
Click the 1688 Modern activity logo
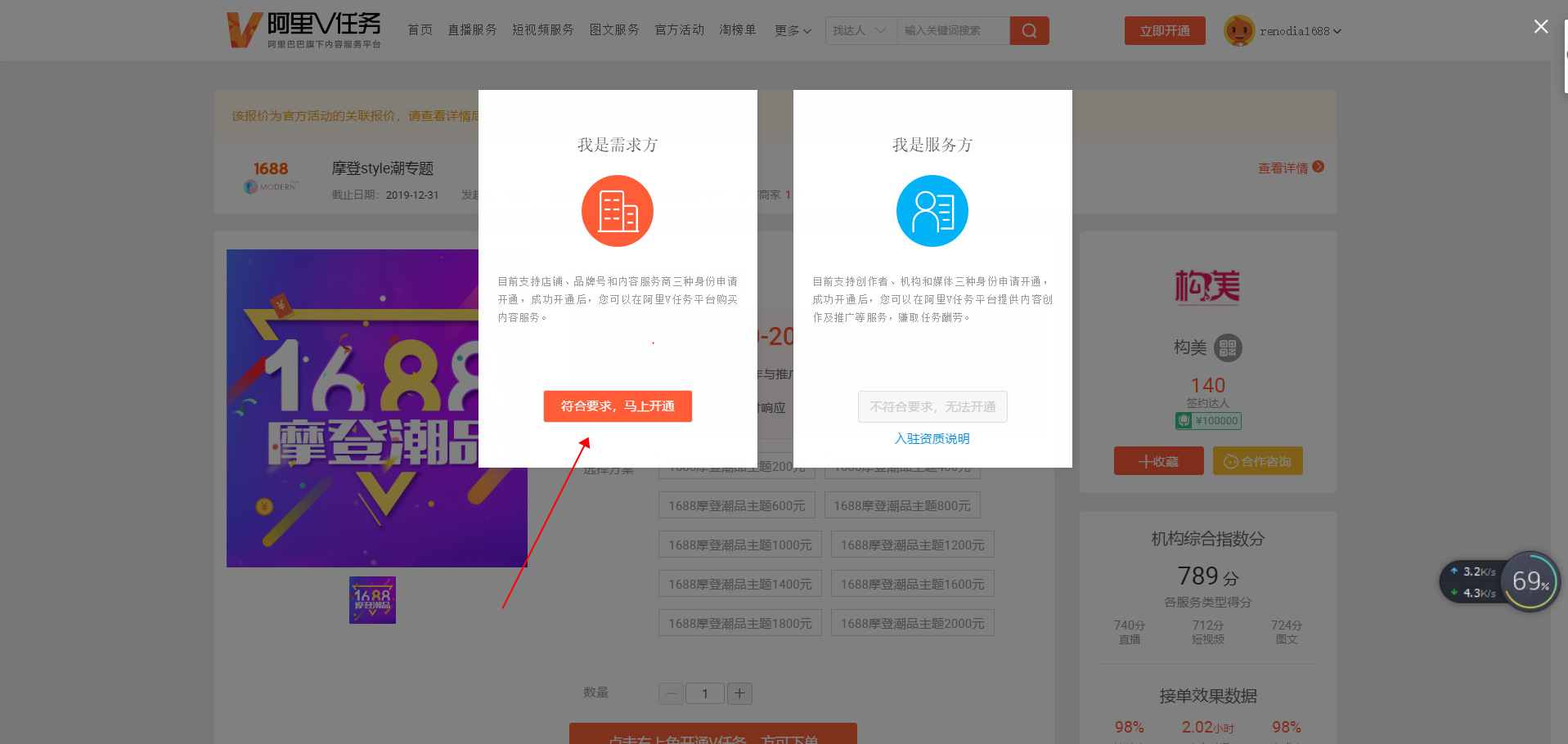pyautogui.click(x=271, y=177)
